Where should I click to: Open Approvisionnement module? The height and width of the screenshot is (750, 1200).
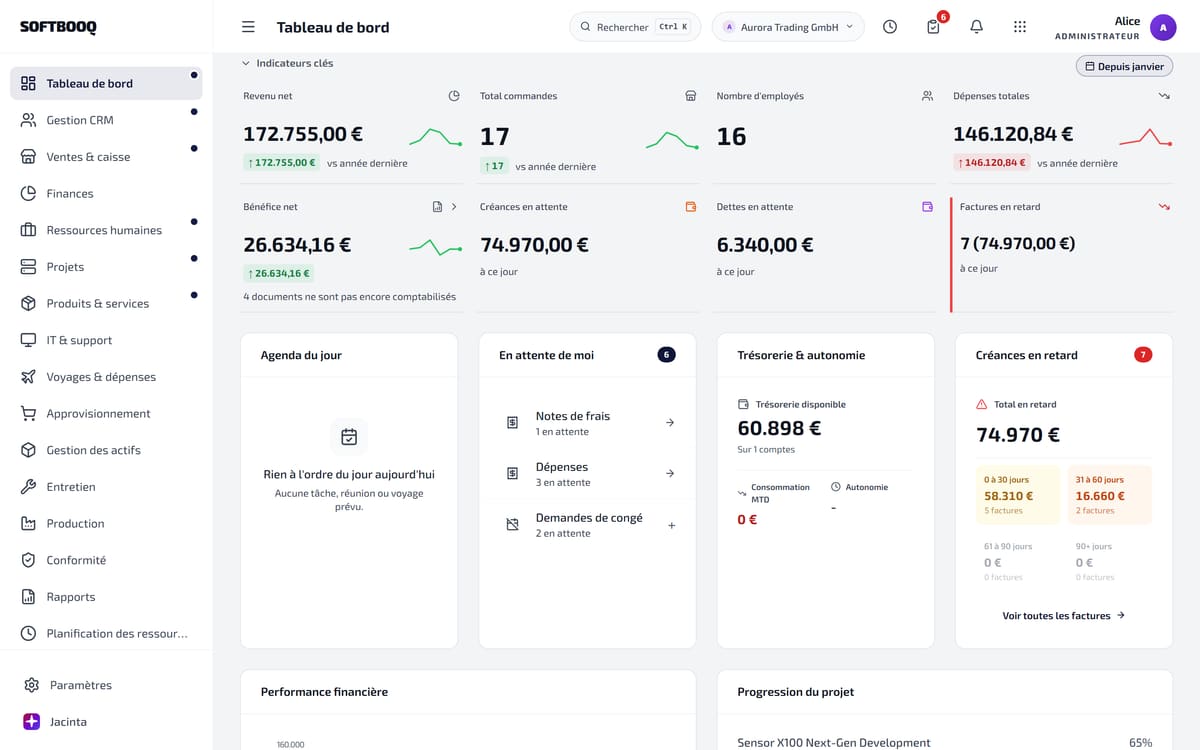pos(106,414)
